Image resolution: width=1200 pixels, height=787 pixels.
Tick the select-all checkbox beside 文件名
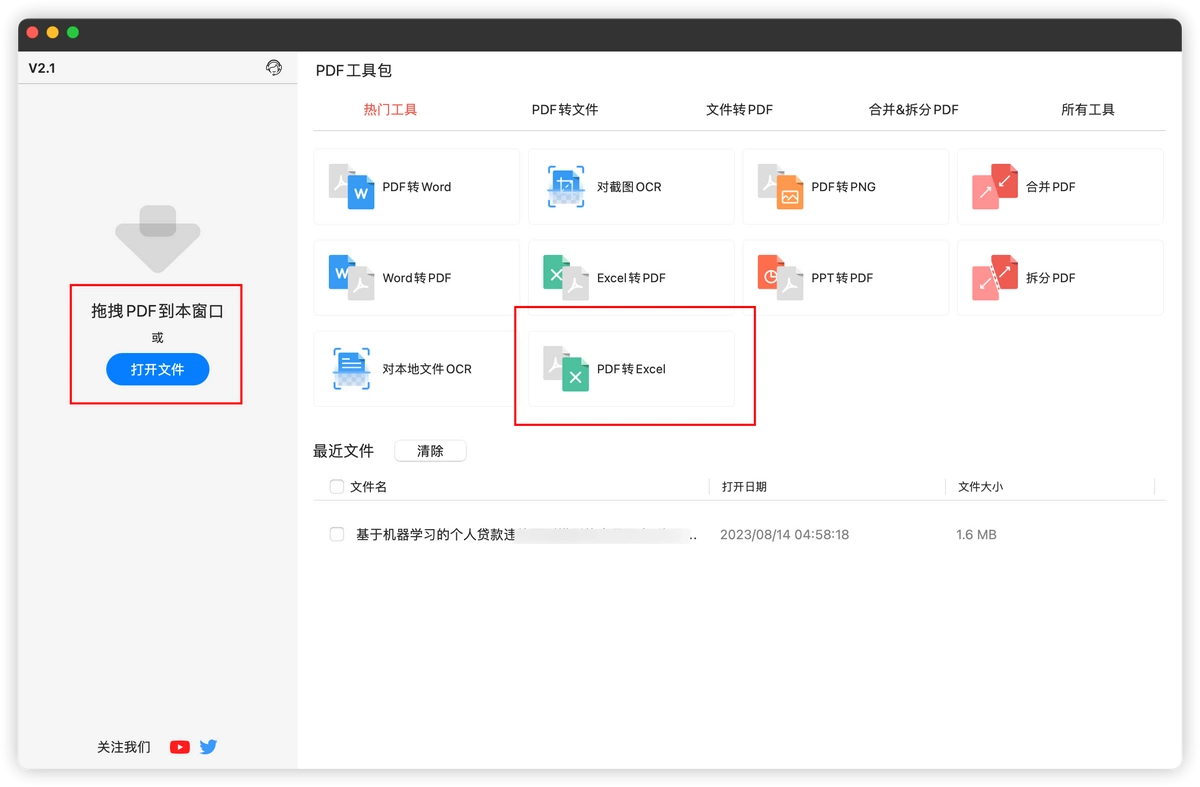(x=337, y=487)
